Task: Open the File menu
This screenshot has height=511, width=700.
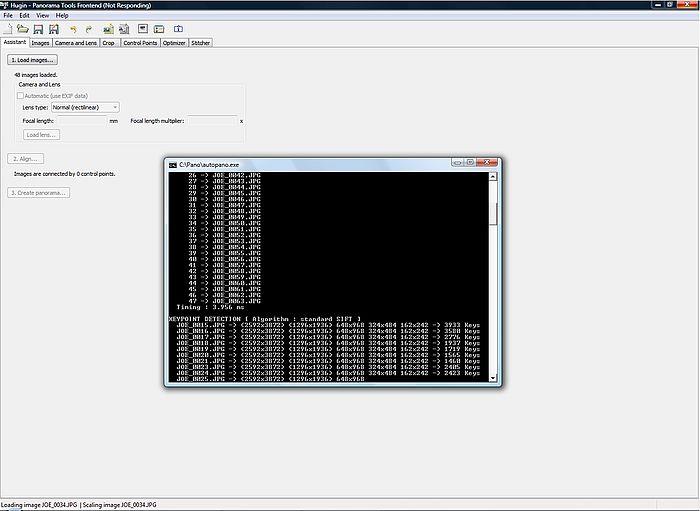Action: click(8, 16)
